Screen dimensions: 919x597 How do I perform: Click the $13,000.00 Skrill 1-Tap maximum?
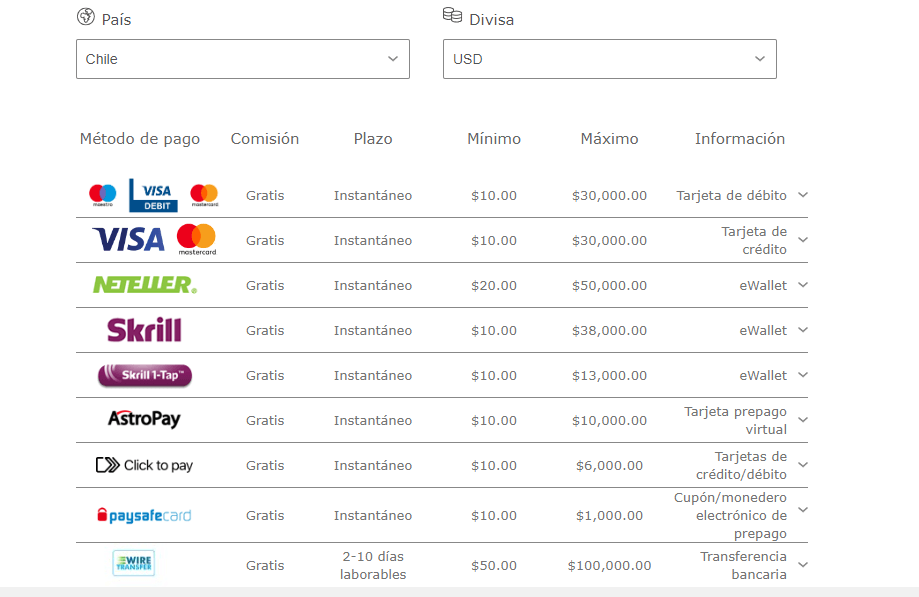point(610,376)
